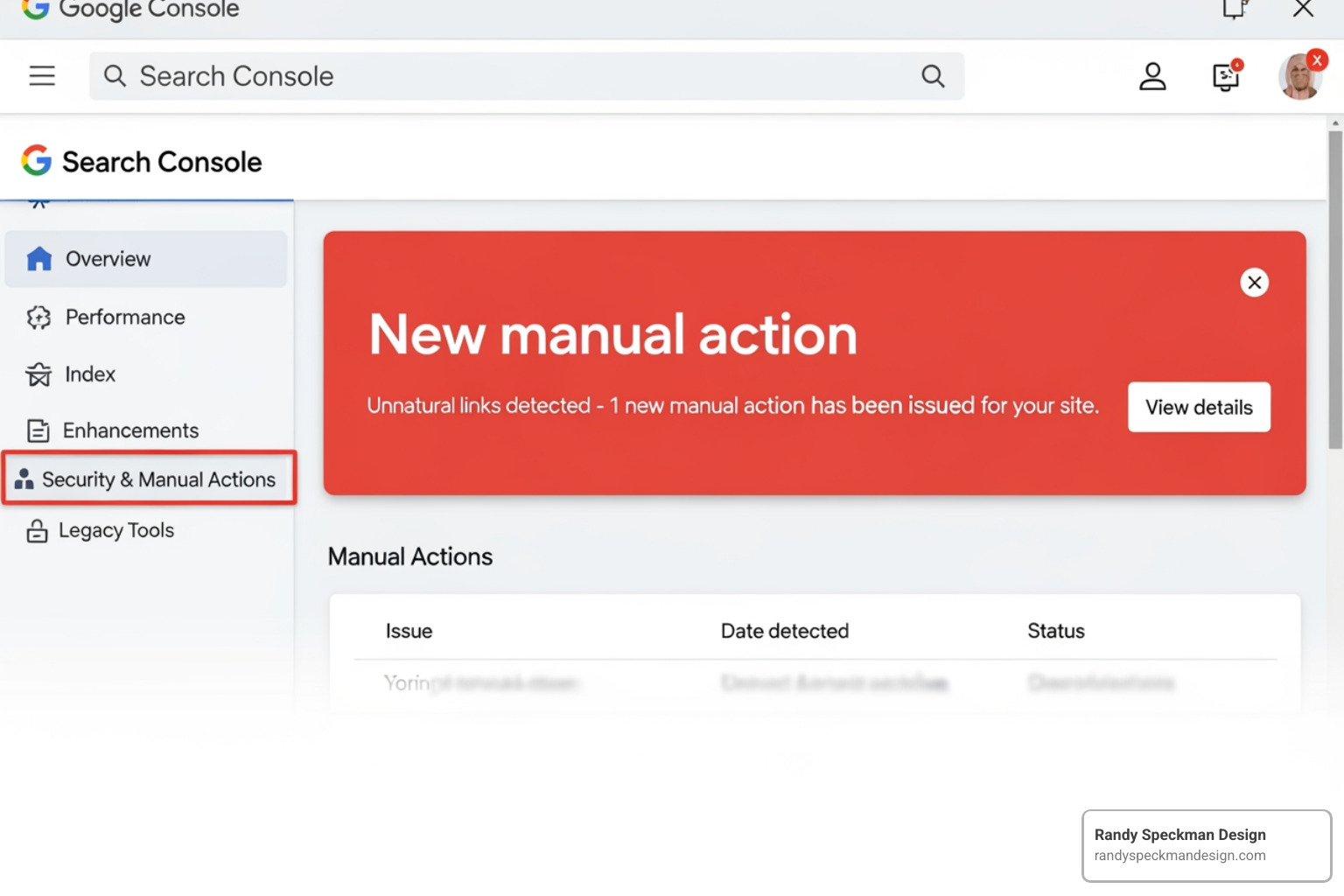
Task: Click the magnifying glass search icon
Action: click(x=933, y=76)
